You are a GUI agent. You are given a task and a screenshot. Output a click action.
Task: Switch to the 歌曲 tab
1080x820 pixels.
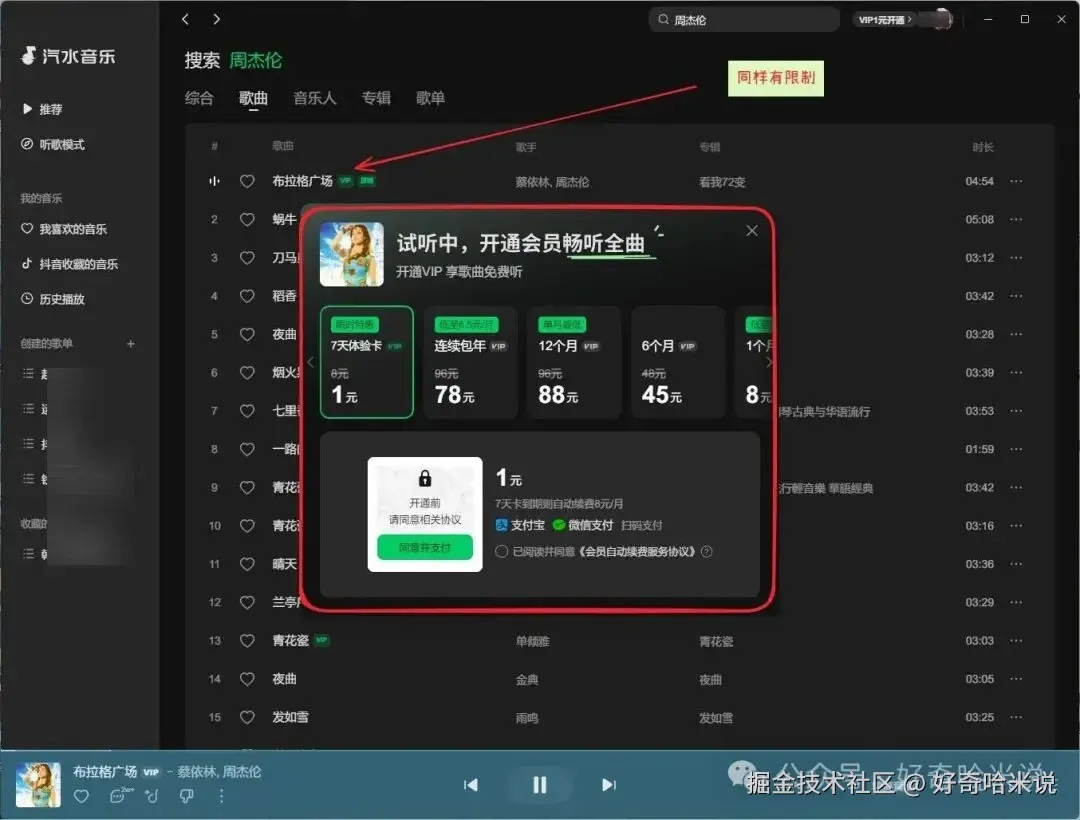point(253,98)
